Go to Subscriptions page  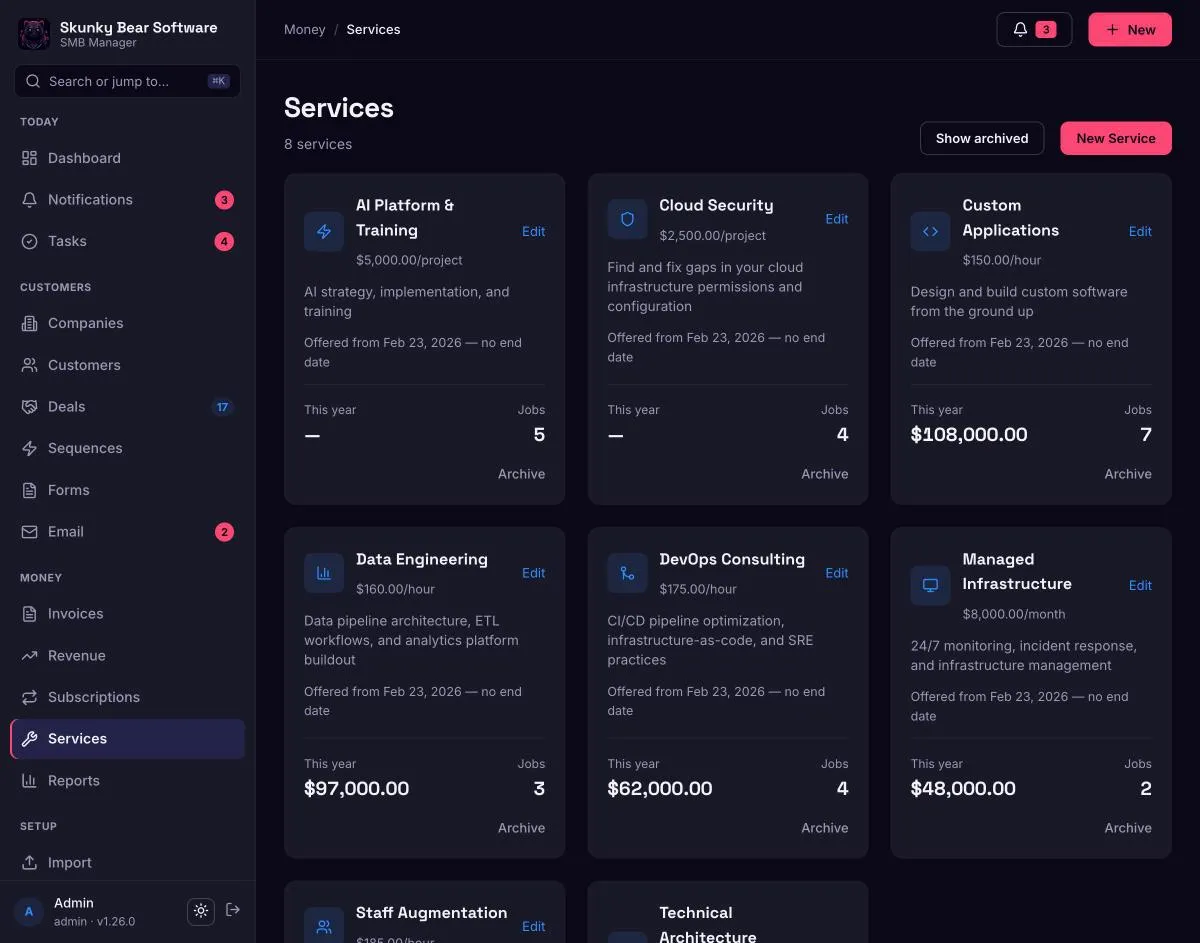point(127,697)
